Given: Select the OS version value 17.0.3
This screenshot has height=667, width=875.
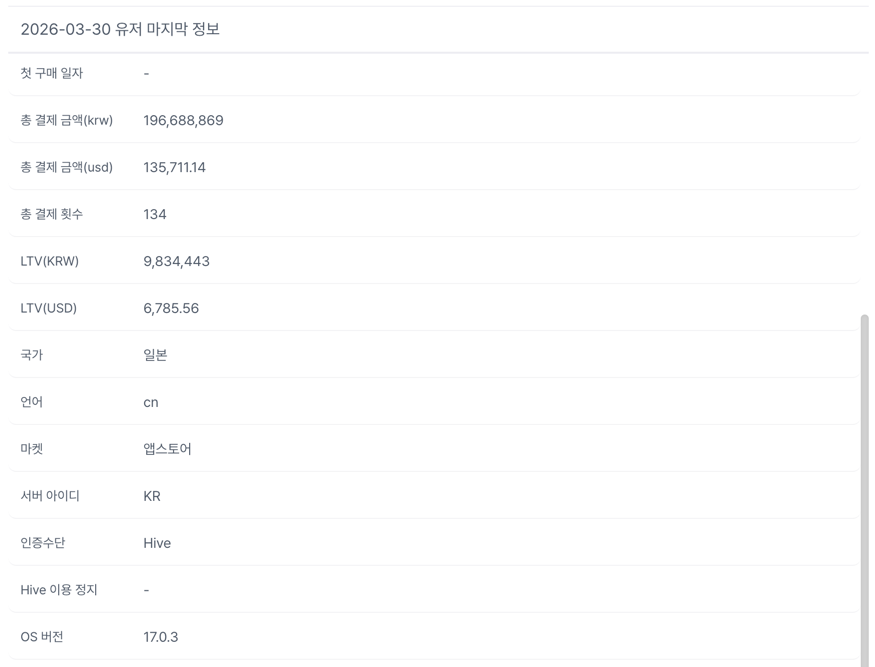Looking at the screenshot, I should [161, 637].
